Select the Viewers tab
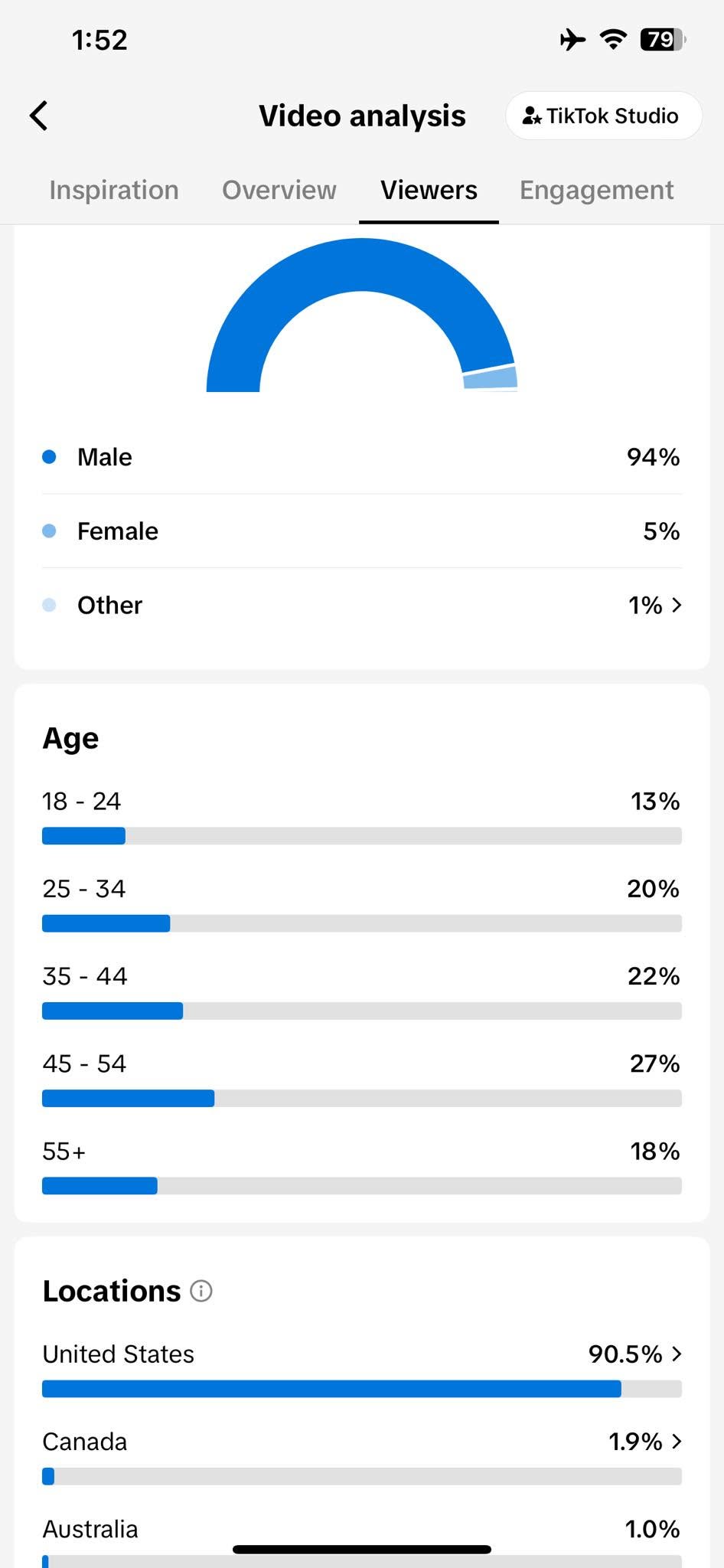 429,190
